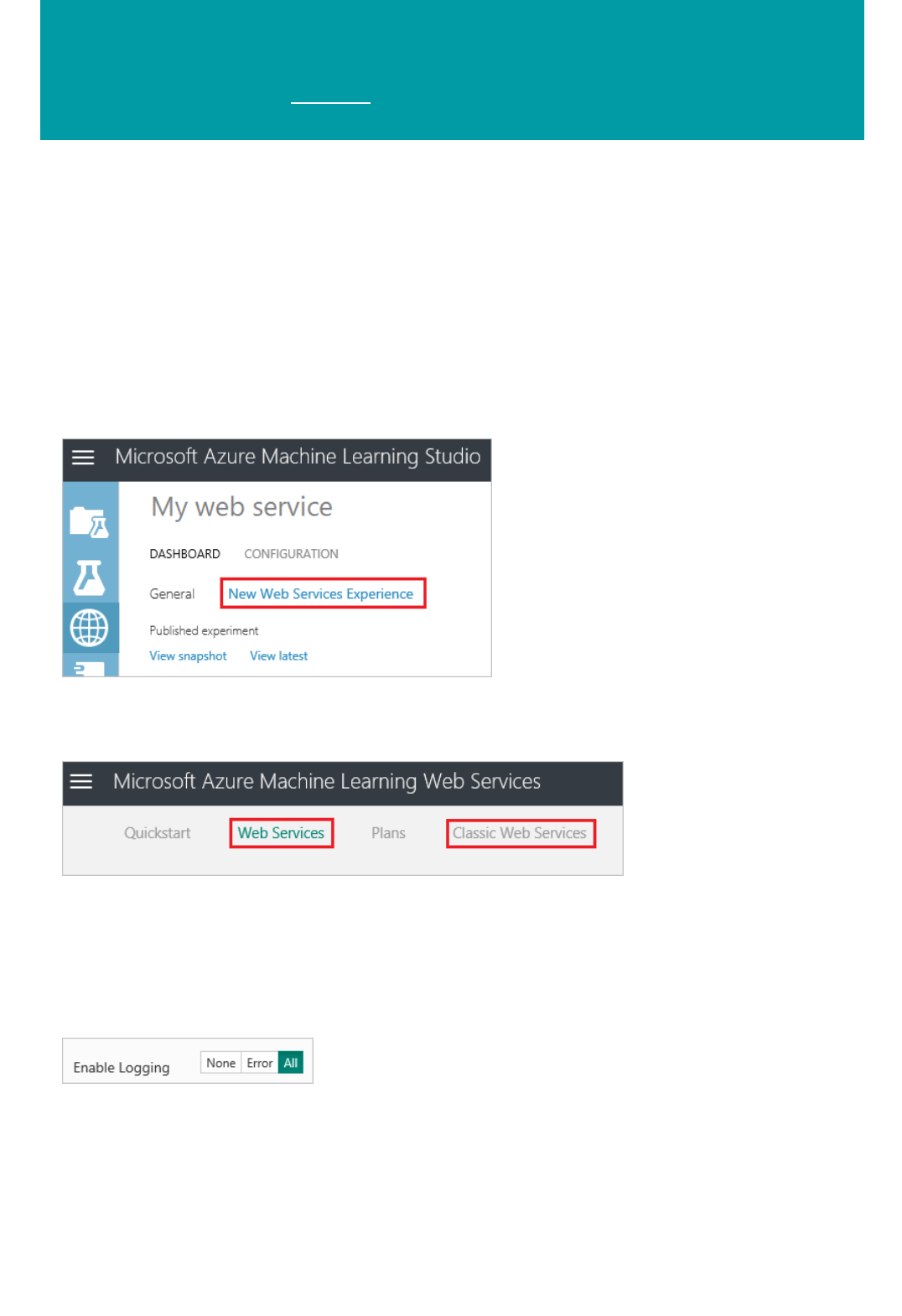This screenshot has width=902, height=1316.
Task: Click the 'Published experiment' label
Action: tap(204, 630)
